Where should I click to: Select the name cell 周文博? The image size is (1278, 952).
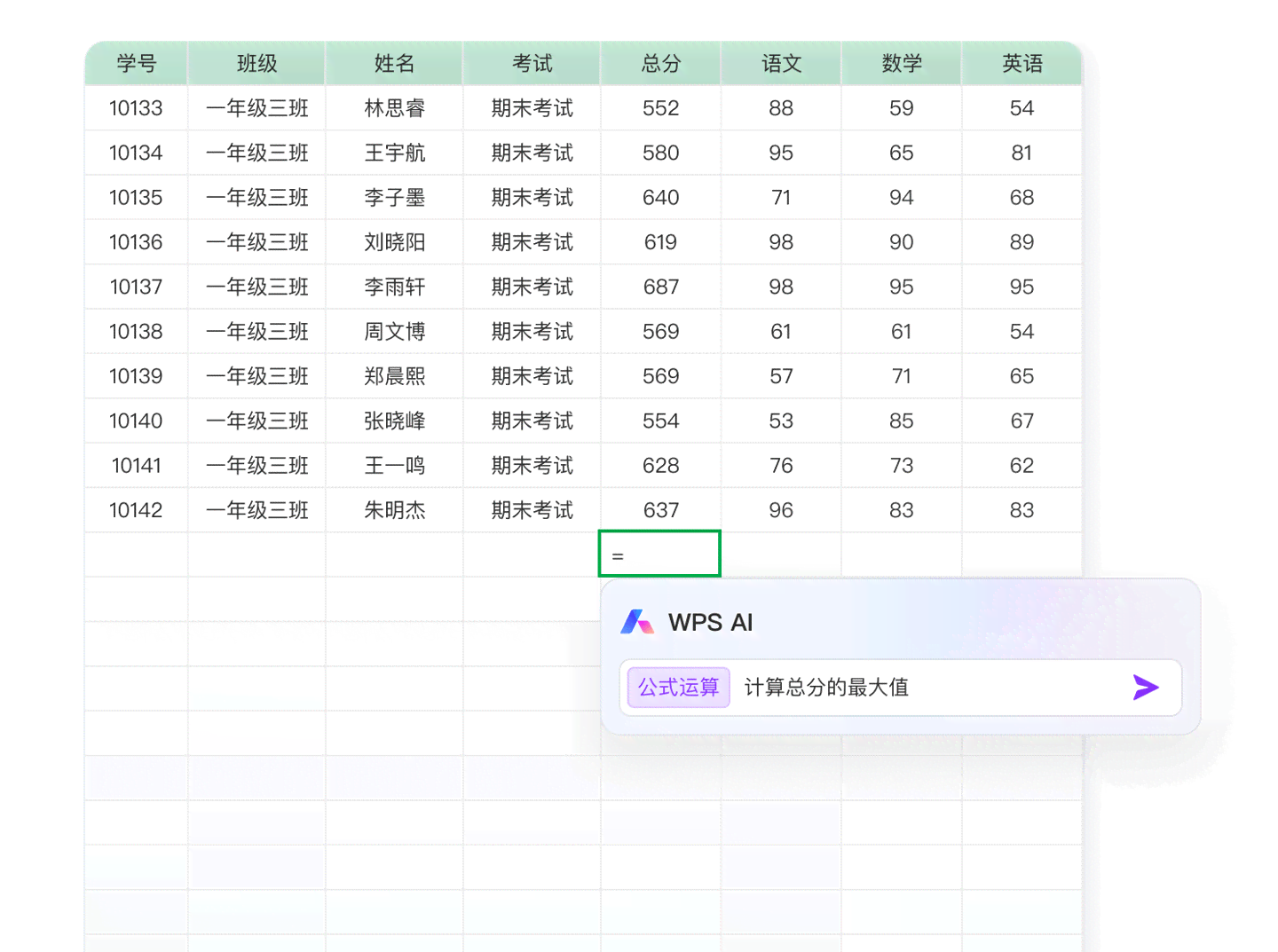(394, 331)
